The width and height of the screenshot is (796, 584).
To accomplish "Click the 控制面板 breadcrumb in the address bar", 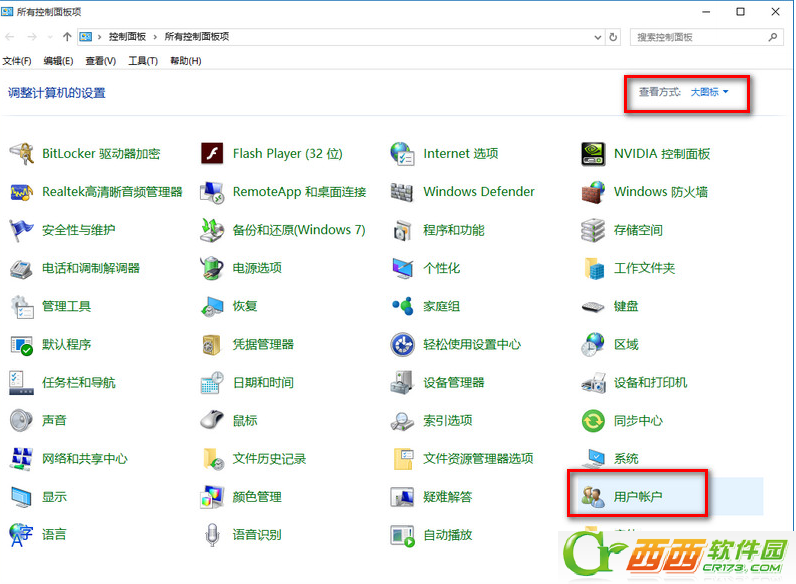I will [x=127, y=37].
